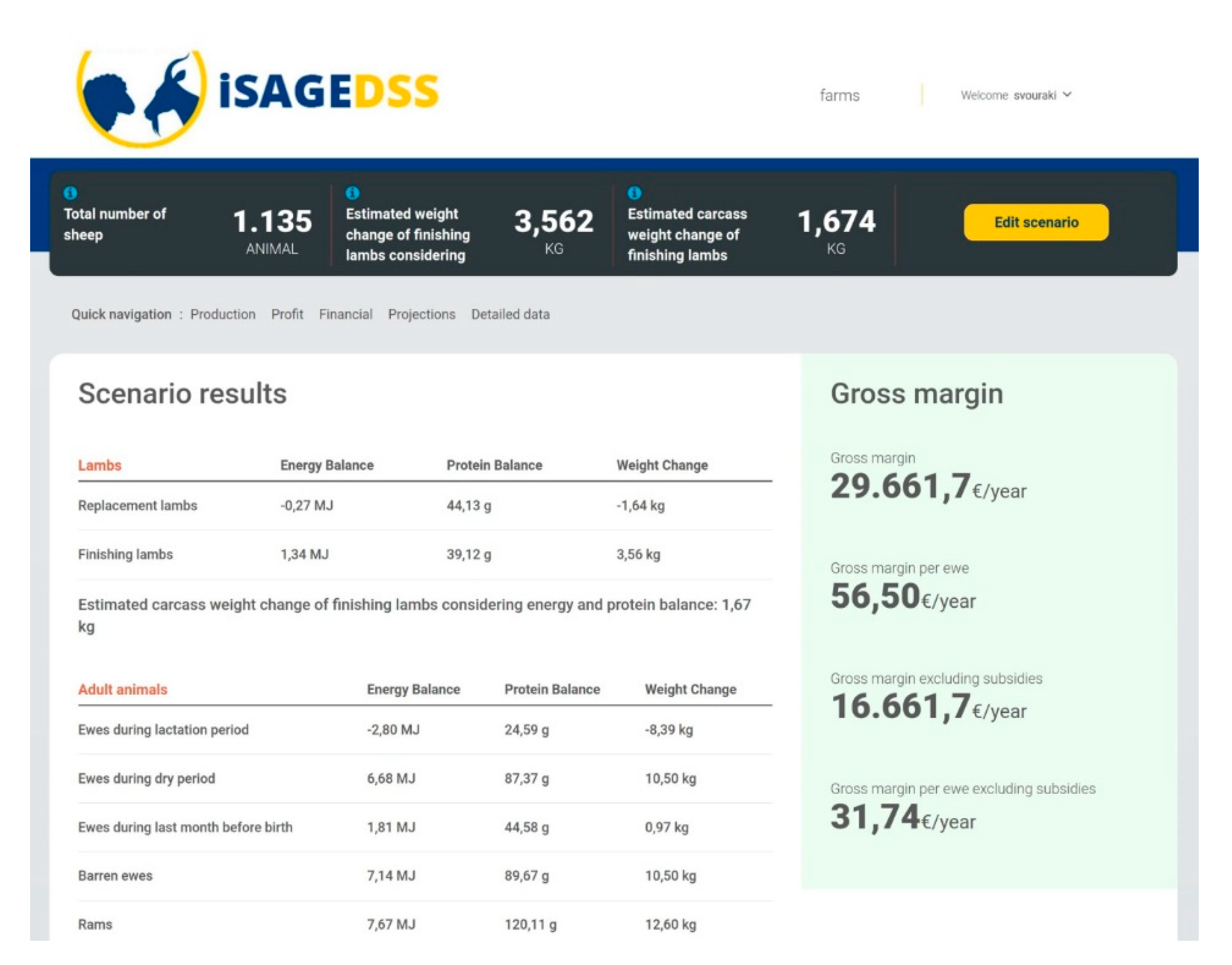Click the Adult animals table heading

[x=123, y=689]
